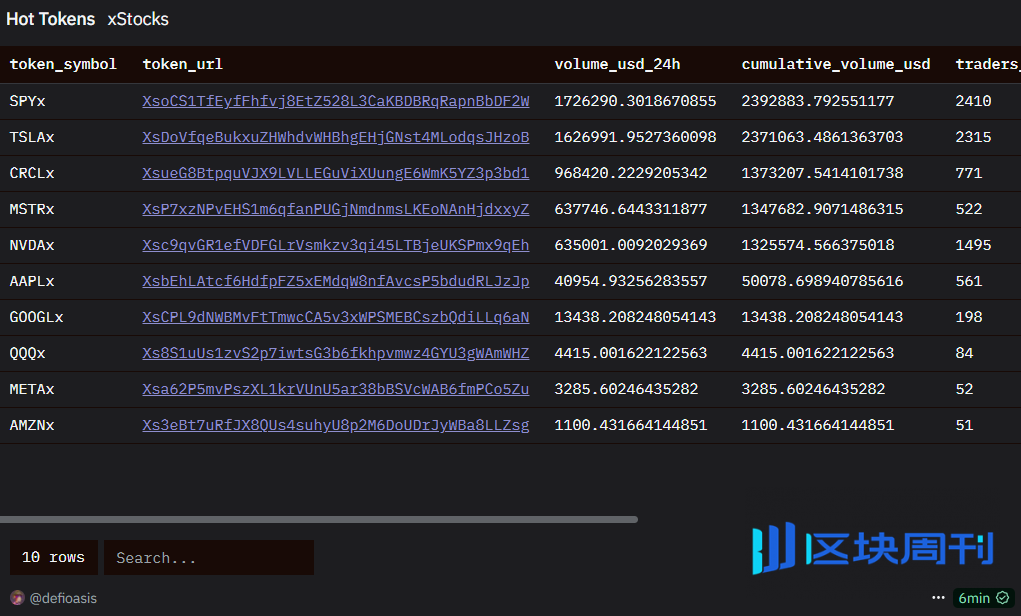
Task: Sort by cumulative_volume_usd column header
Action: (836, 64)
